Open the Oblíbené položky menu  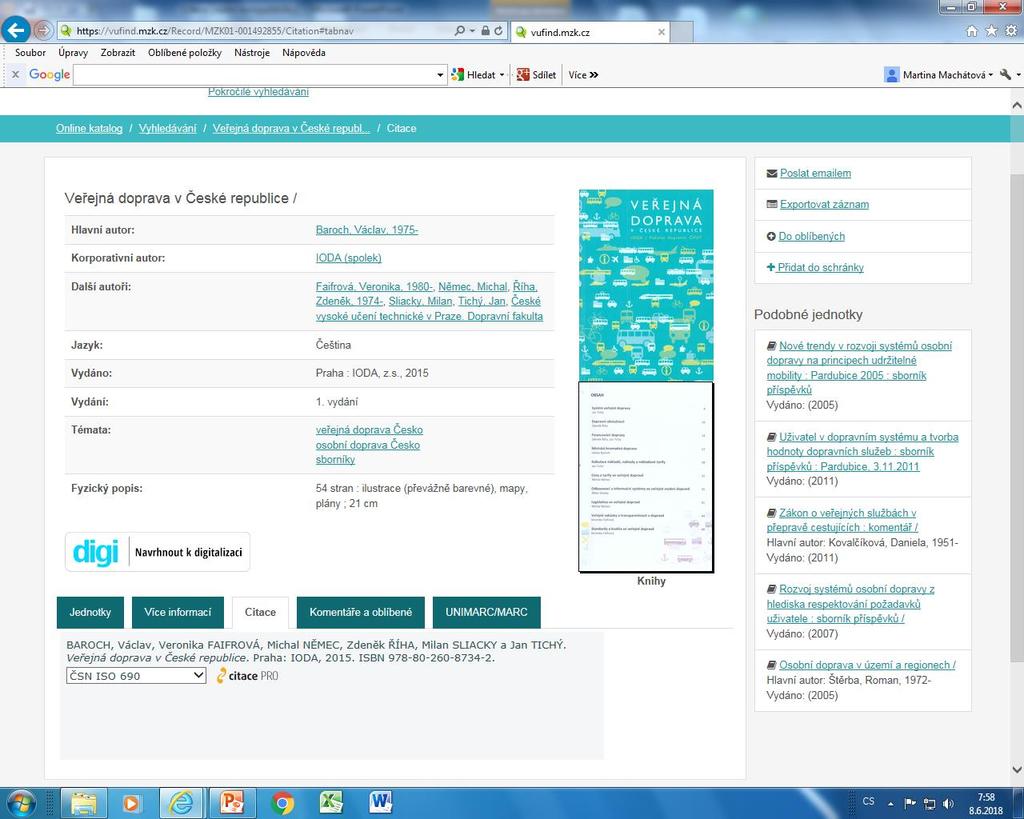[185, 52]
